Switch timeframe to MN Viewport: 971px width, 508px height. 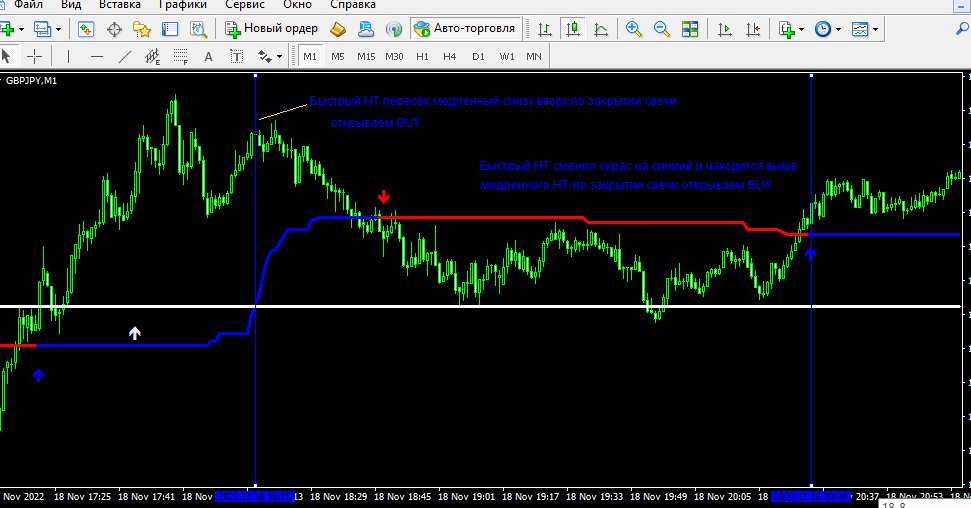click(x=534, y=56)
